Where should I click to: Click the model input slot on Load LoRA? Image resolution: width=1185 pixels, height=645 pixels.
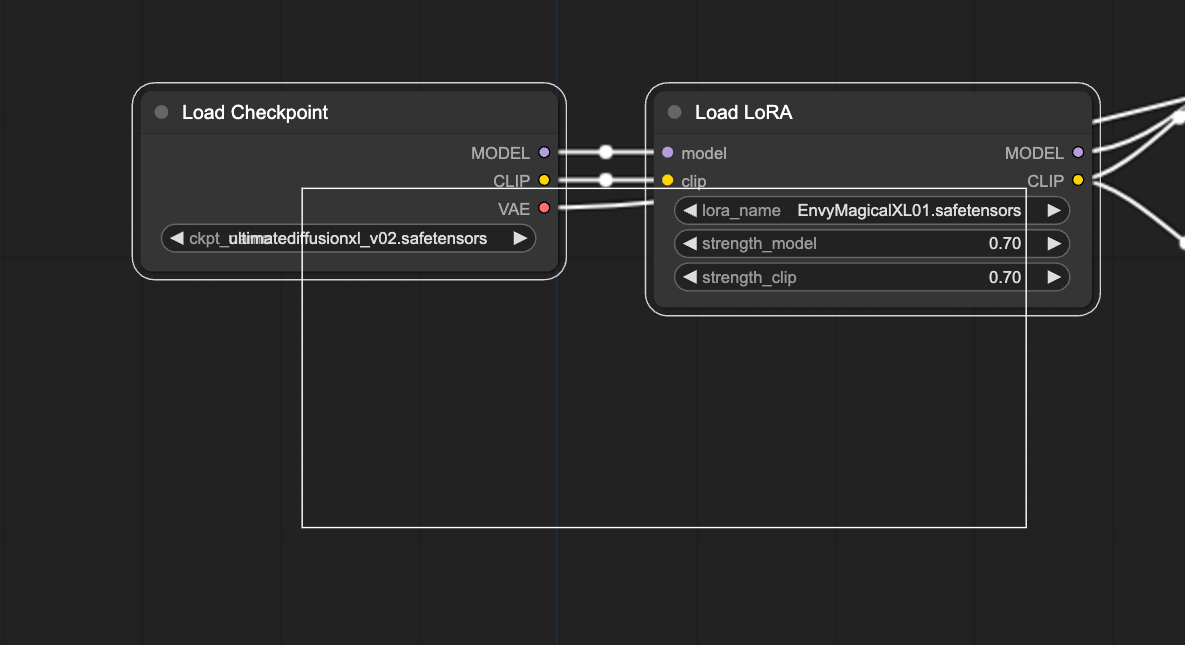tap(666, 153)
